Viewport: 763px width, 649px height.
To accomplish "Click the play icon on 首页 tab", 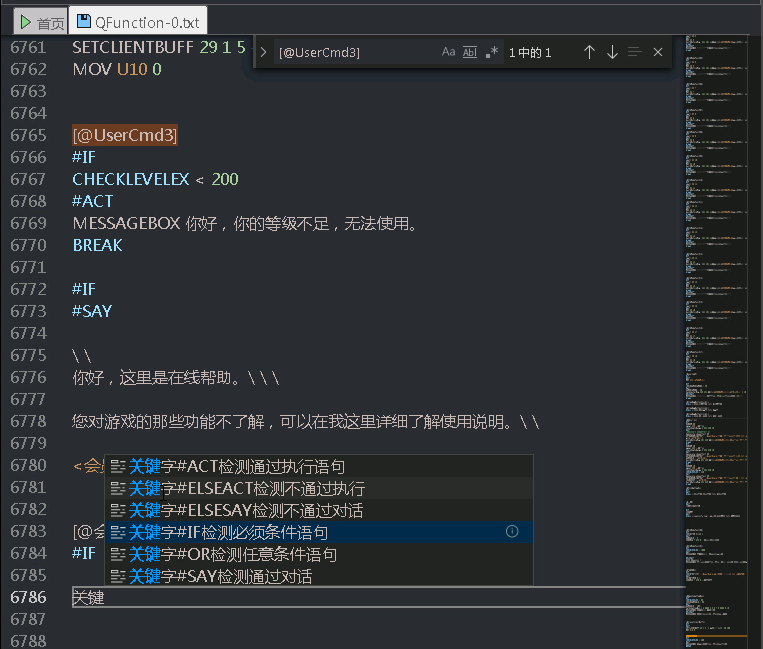I will [x=25, y=22].
